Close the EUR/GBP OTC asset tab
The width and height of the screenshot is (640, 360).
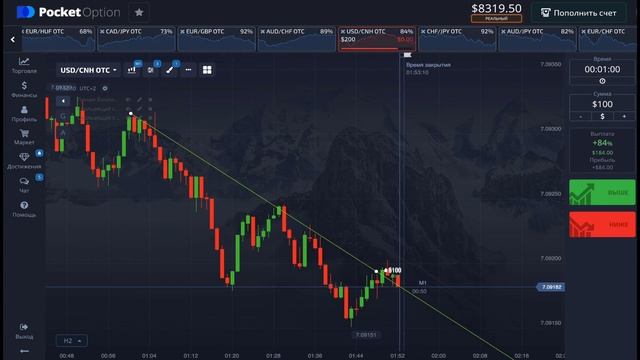pyautogui.click(x=182, y=31)
